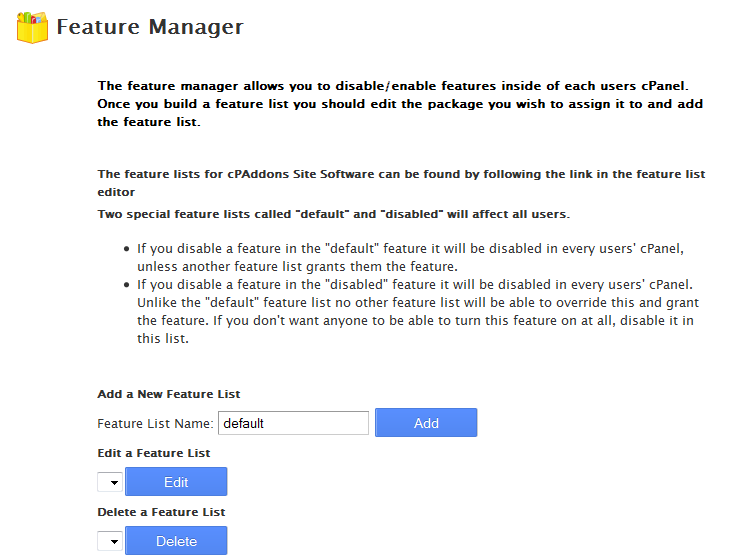
Task: Select the "Add a New Feature List" heading
Action: coord(168,394)
